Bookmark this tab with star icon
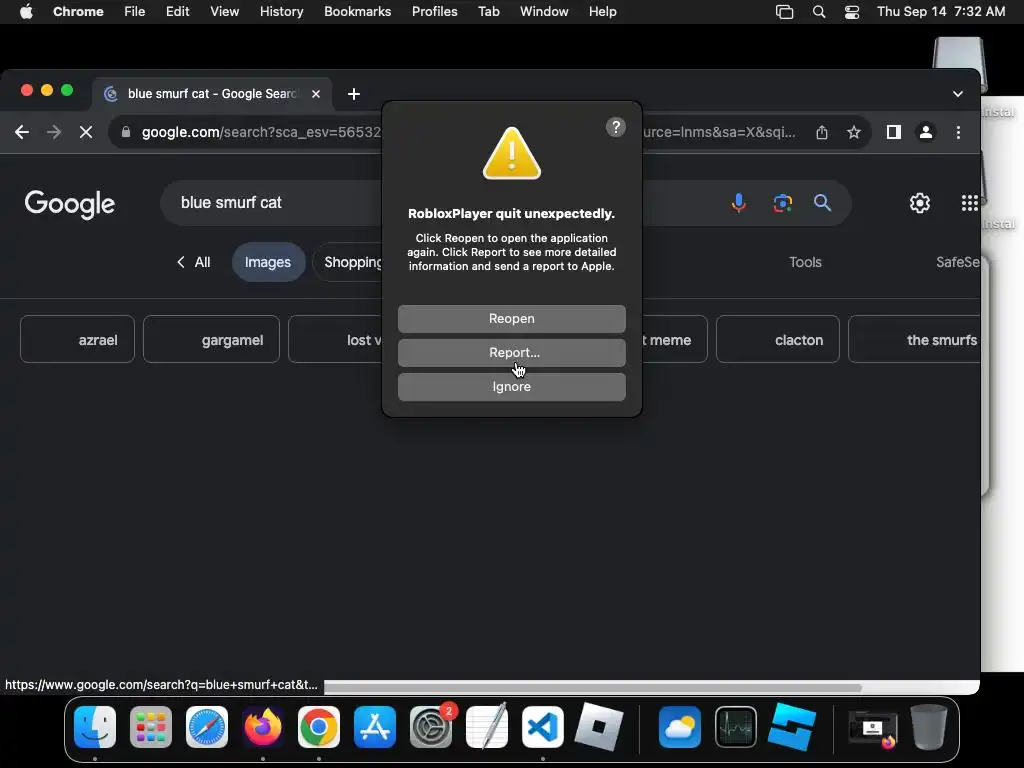The image size is (1024, 768). [853, 133]
